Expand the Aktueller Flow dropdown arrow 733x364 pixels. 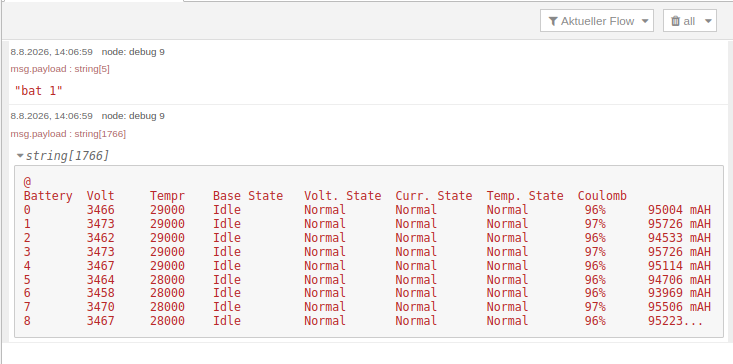tap(645, 21)
